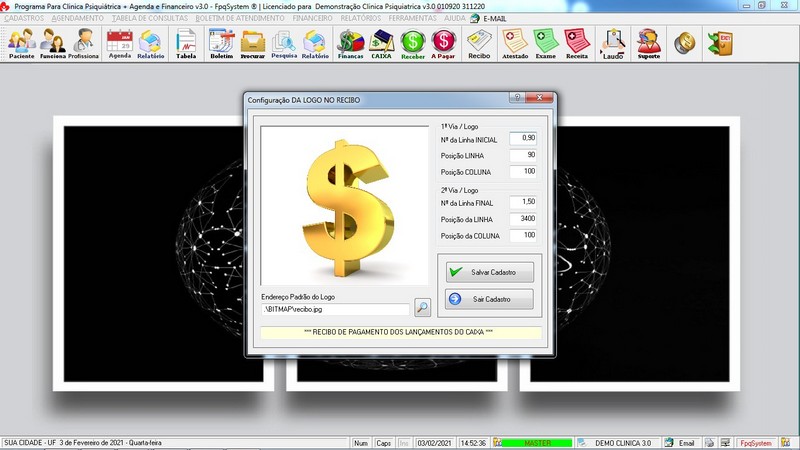Open the E-MAIL menu item
Viewport: 800px width, 450px height.
[x=488, y=18]
